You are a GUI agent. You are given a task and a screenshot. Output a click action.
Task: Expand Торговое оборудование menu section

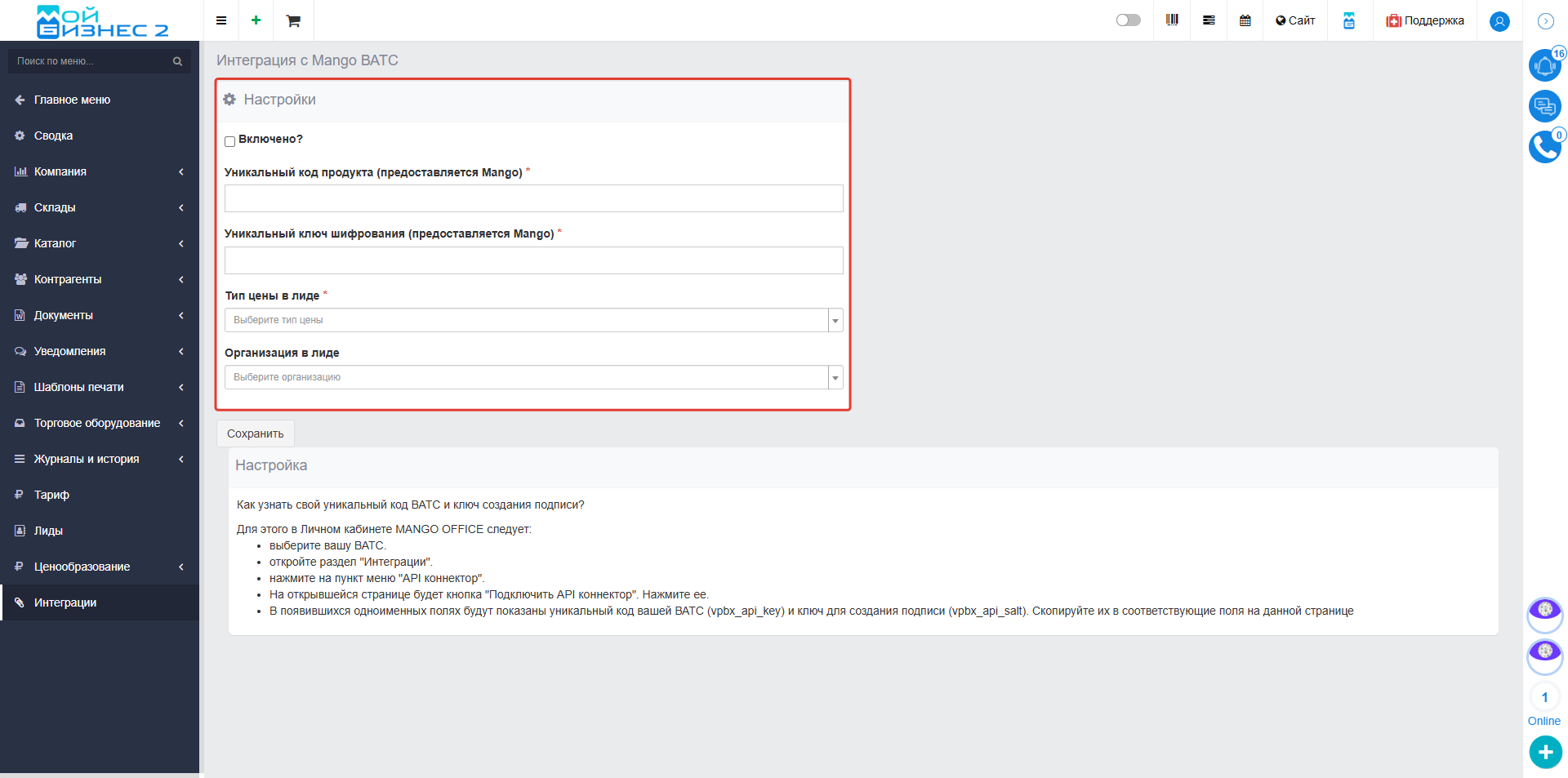[x=100, y=423]
